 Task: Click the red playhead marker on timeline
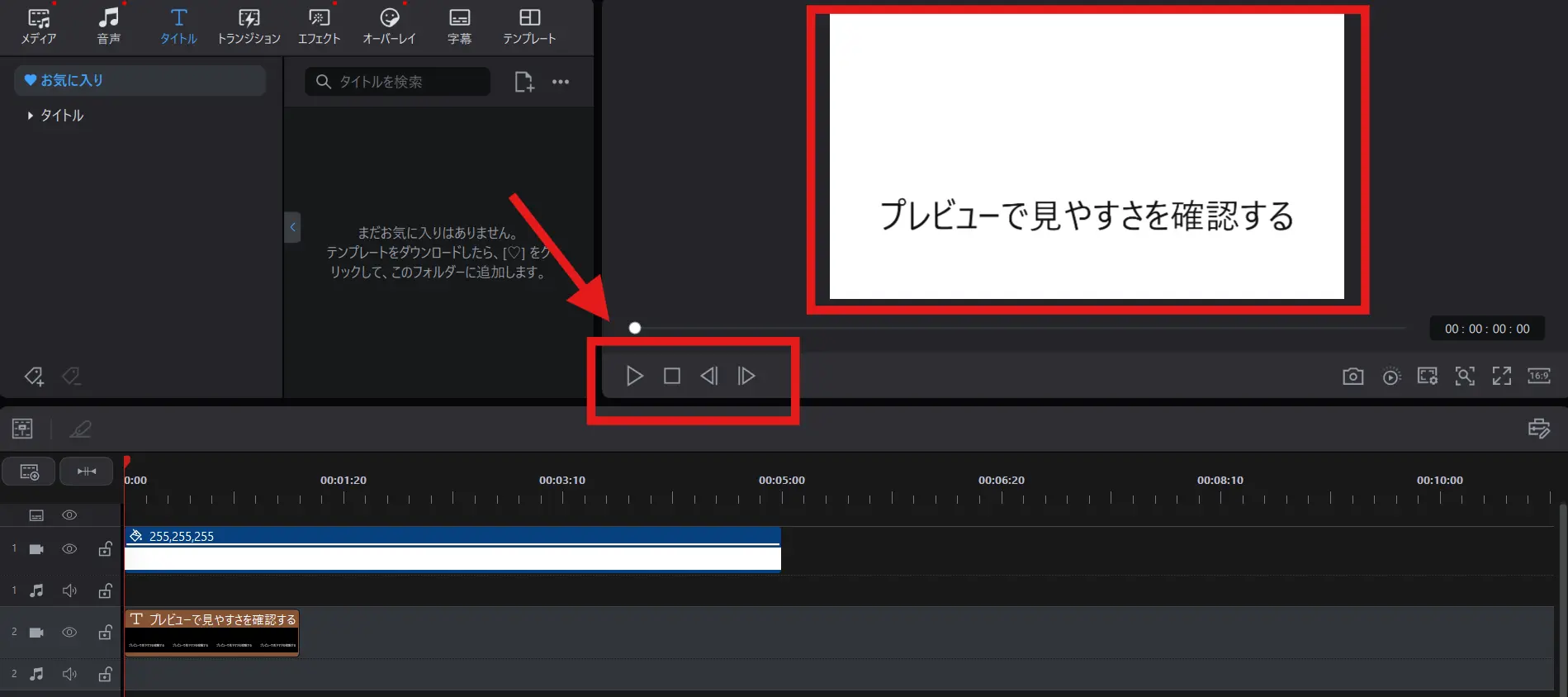coord(127,462)
